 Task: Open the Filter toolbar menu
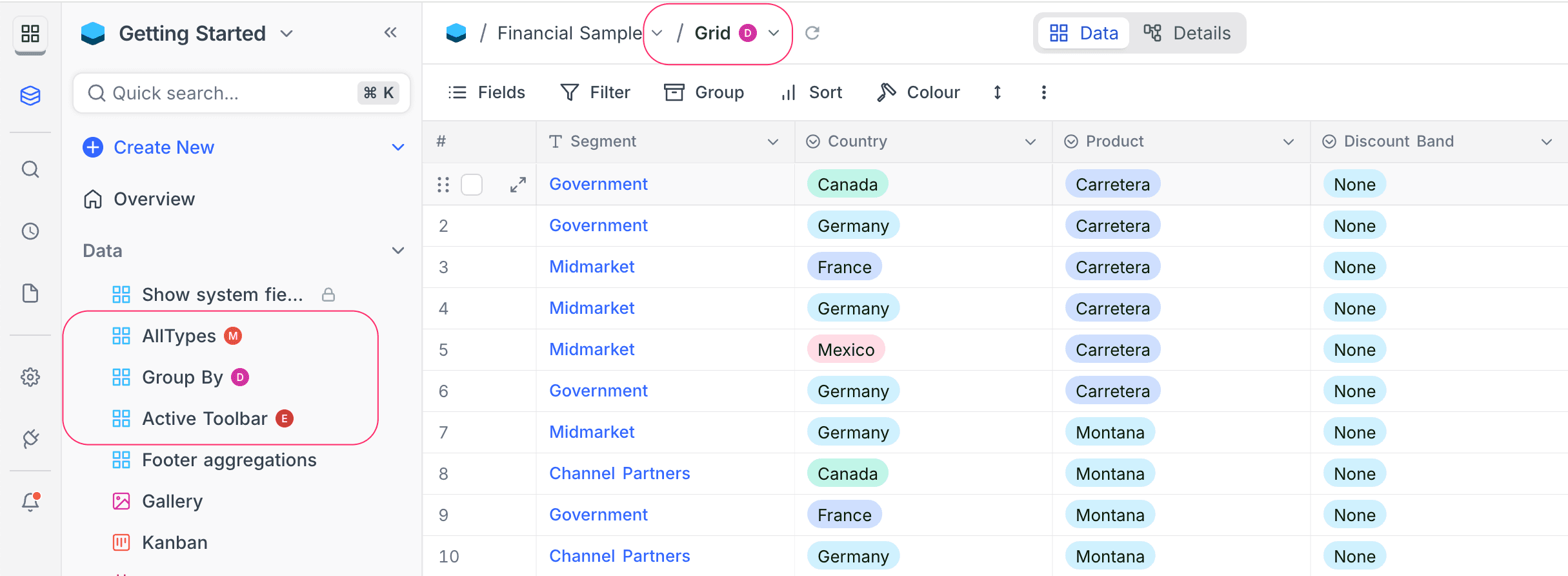coord(596,92)
